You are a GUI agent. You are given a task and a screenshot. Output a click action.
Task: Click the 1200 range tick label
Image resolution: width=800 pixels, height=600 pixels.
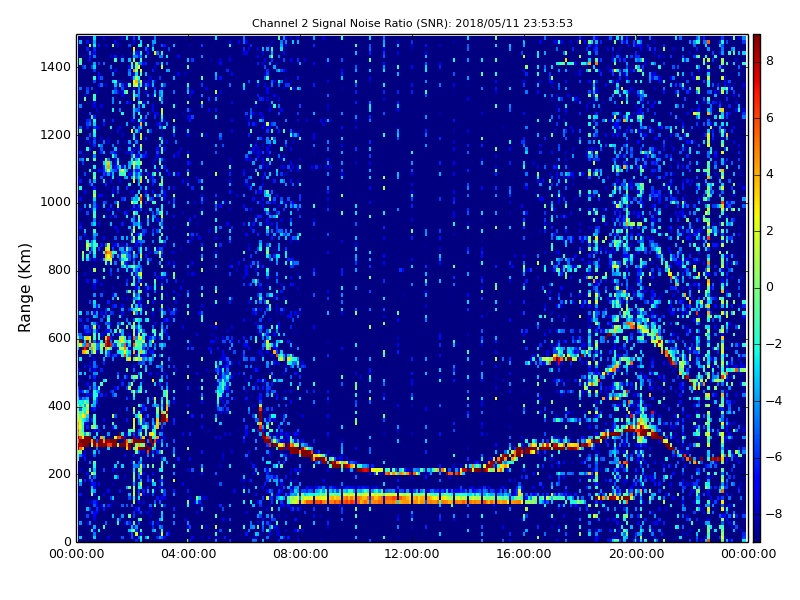pos(56,135)
